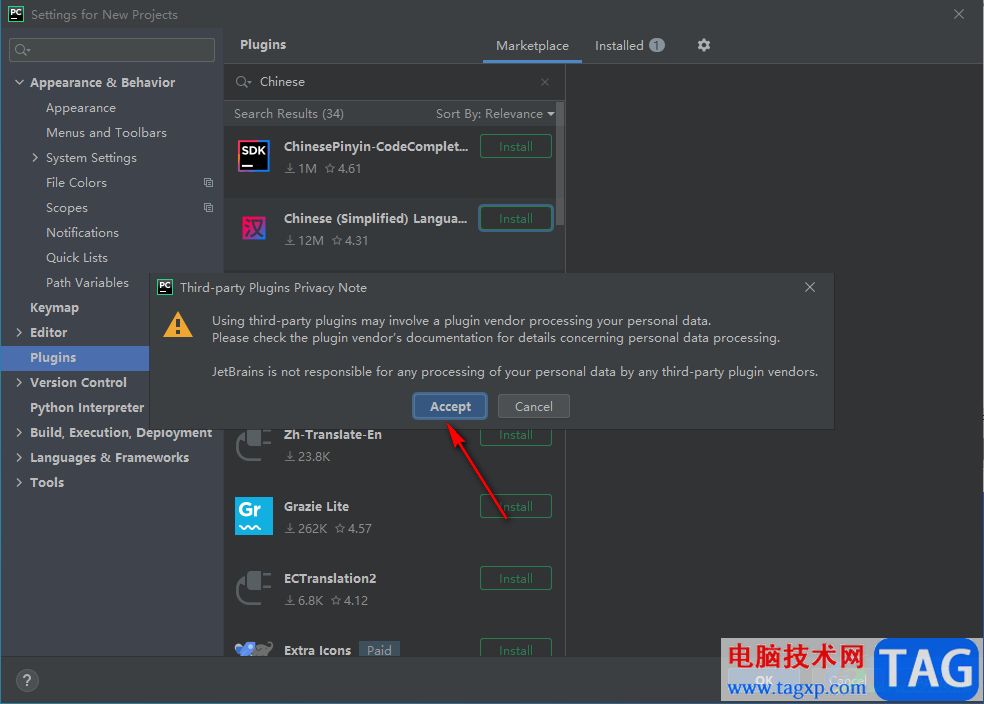Expand Build, Execution, Deployment section
This screenshot has width=984, height=704.
(x=19, y=432)
